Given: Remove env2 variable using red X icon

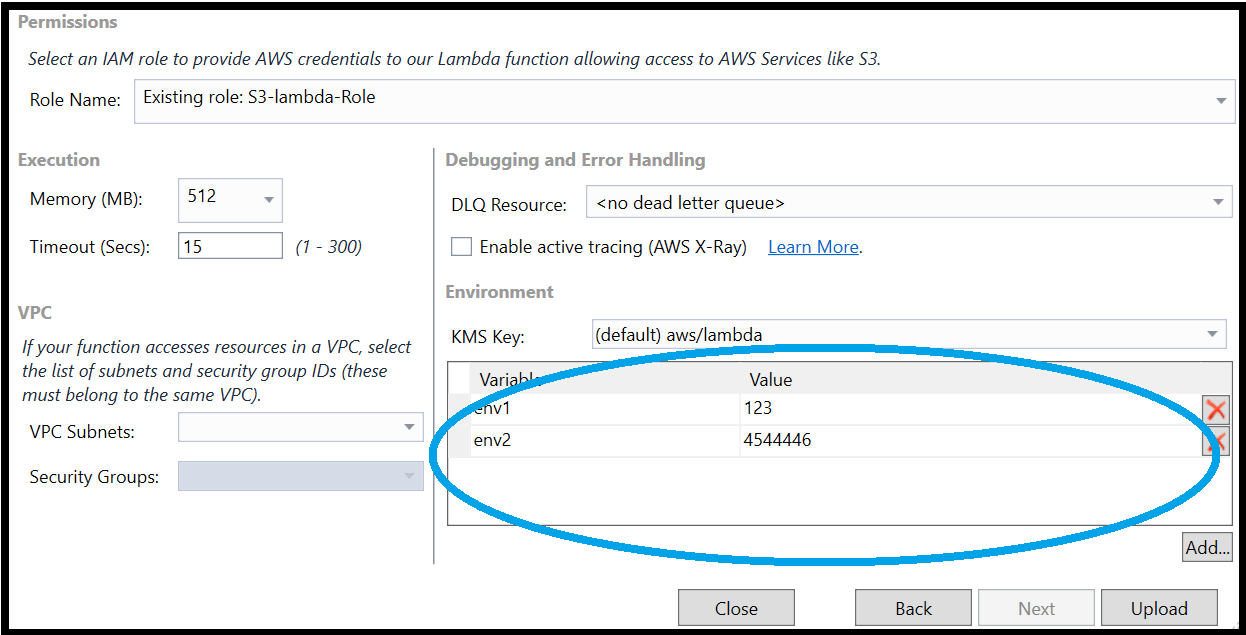Looking at the screenshot, I should click(x=1217, y=441).
